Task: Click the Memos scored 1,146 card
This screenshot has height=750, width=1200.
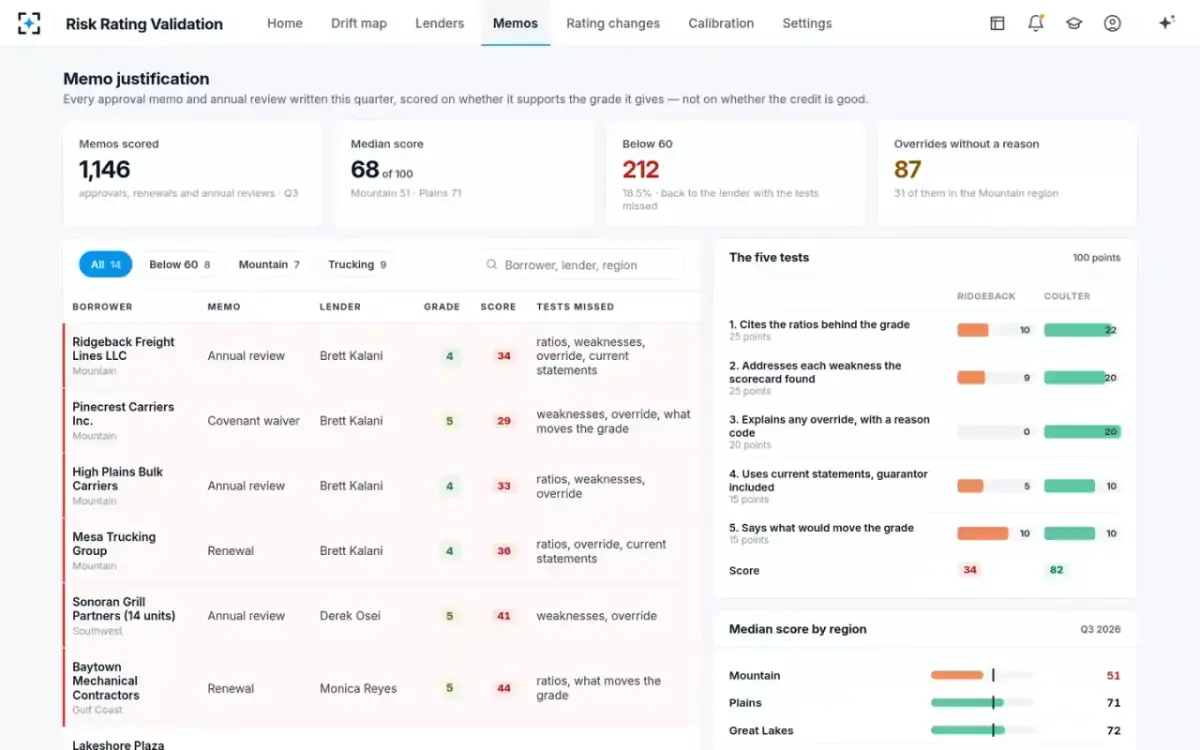Action: tap(193, 174)
